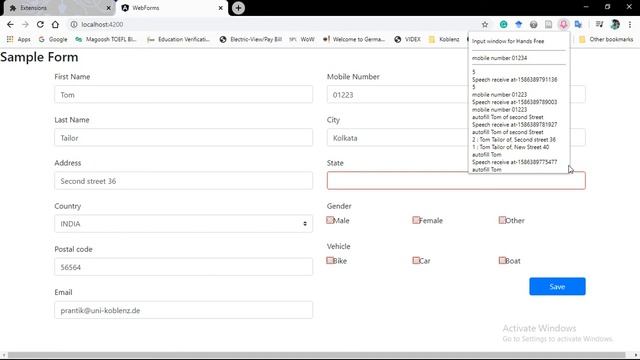Reload the localhost:4200 page

tap(40, 24)
